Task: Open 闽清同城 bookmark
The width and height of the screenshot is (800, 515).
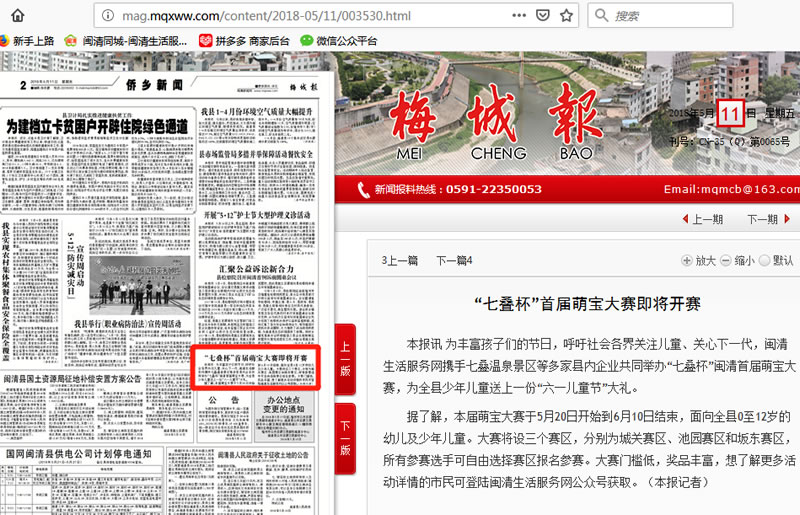Action: (125, 41)
